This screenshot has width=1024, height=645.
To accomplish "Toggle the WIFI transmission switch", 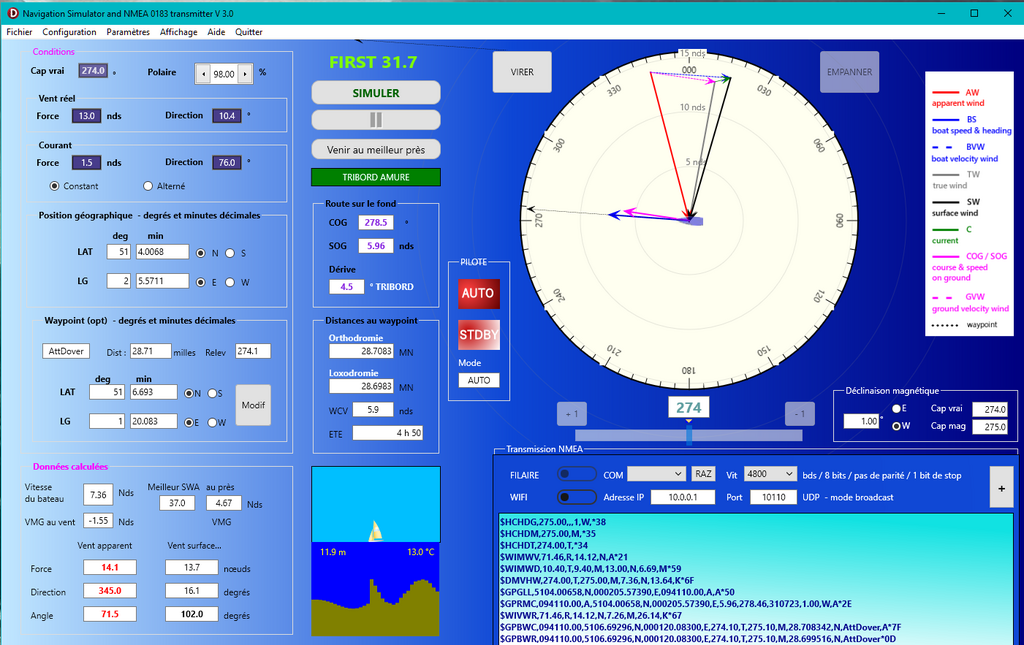I will tap(577, 497).
